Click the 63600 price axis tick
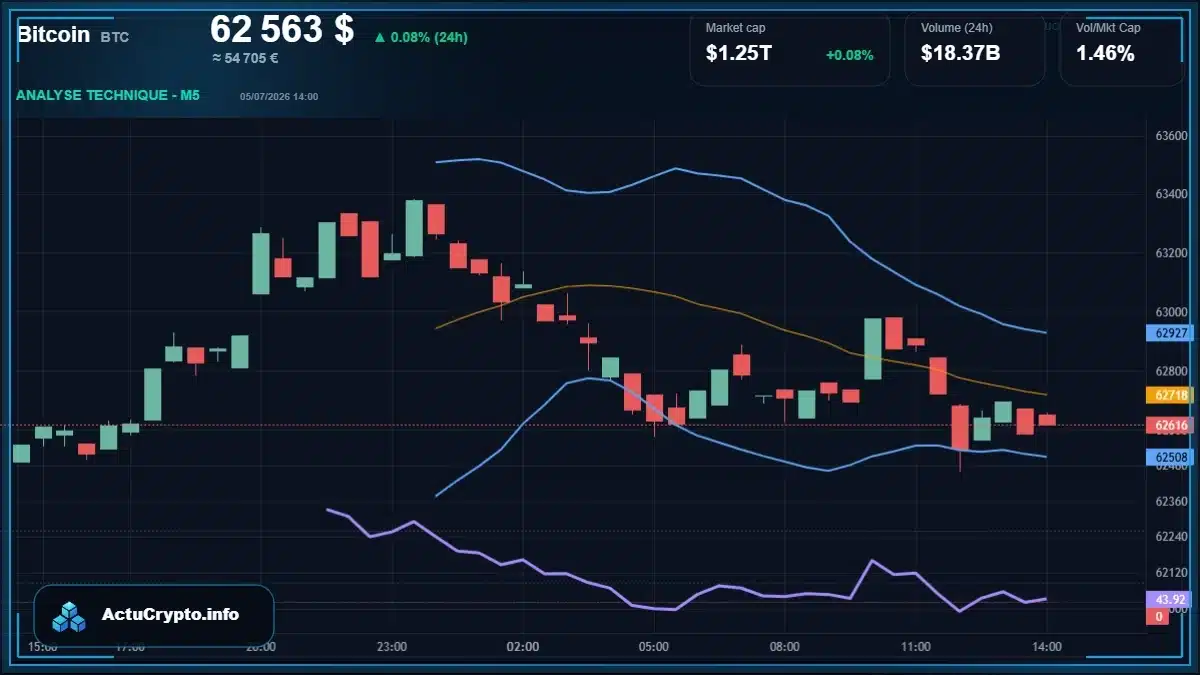The width and height of the screenshot is (1200, 675). [x=1171, y=136]
